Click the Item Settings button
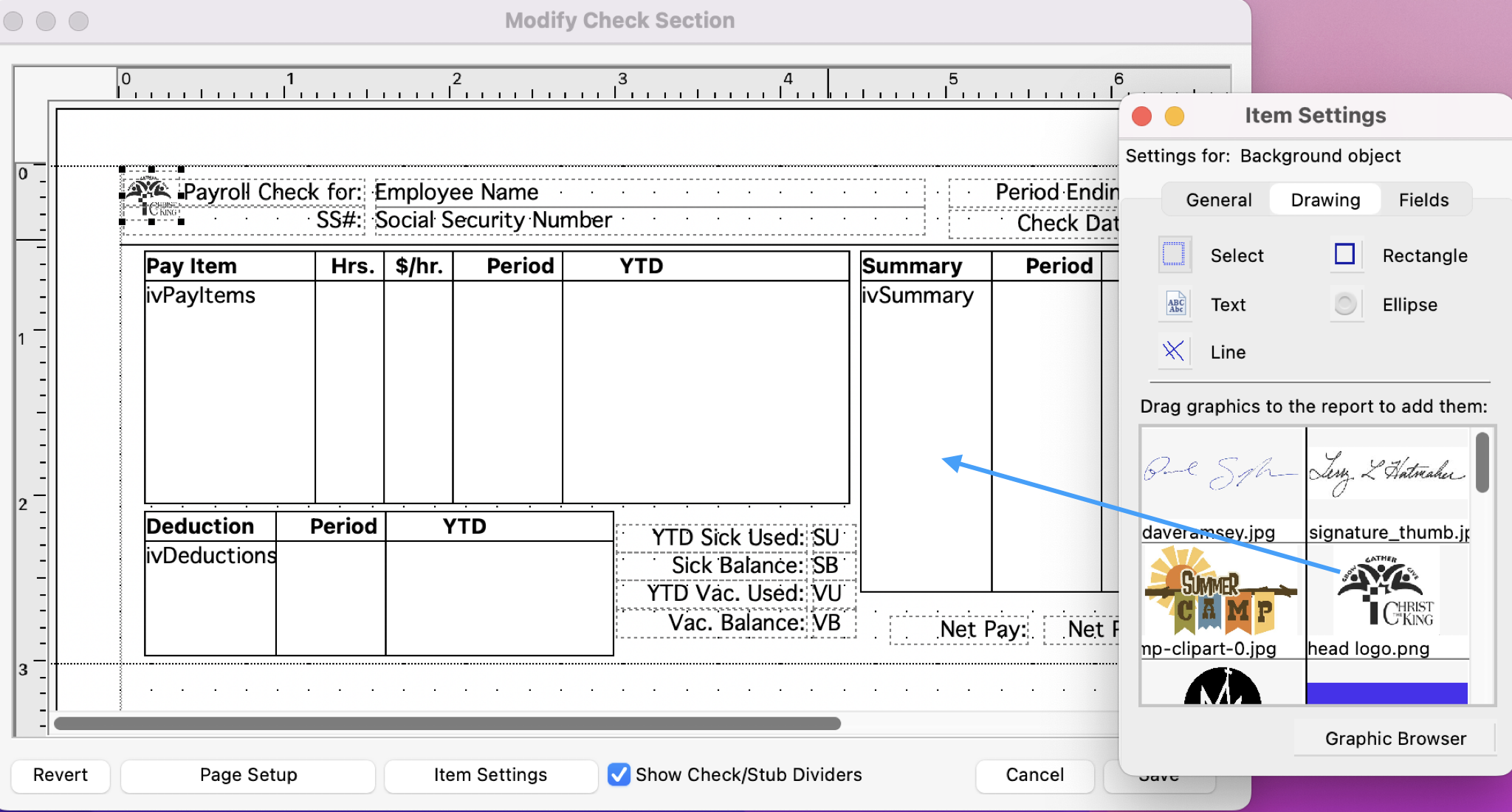The height and width of the screenshot is (812, 1512). tap(490, 775)
